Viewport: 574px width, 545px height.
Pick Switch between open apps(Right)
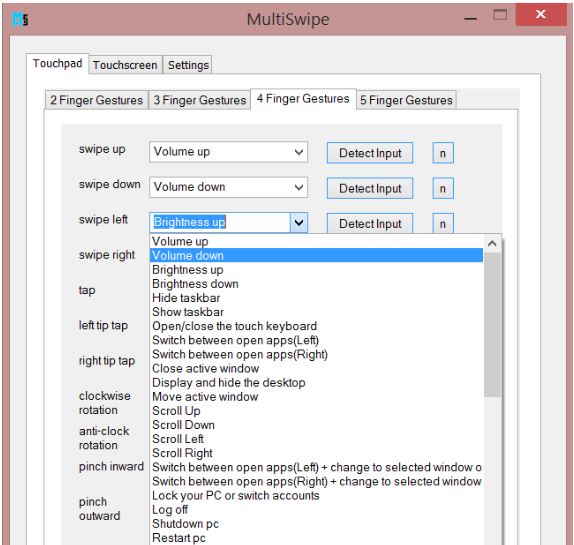coord(317,354)
